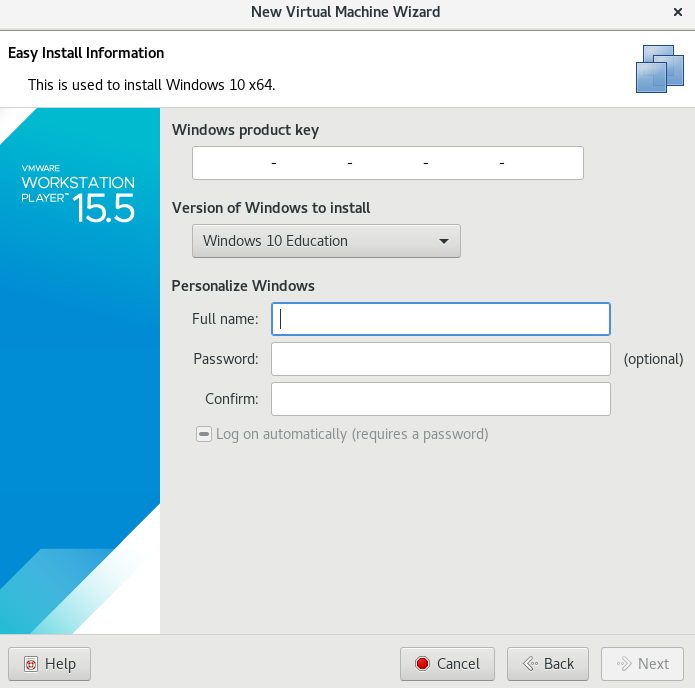Focus the Full name text box
Image resolution: width=695 pixels, height=688 pixels.
441,319
